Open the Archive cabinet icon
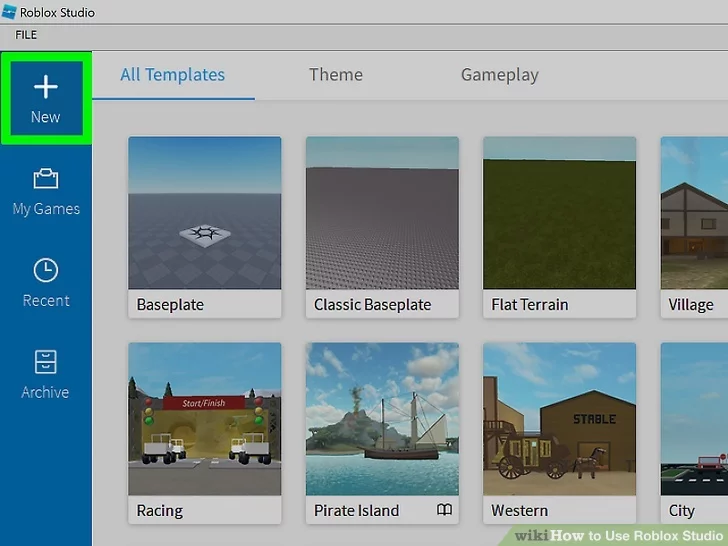728x546 pixels. (46, 362)
